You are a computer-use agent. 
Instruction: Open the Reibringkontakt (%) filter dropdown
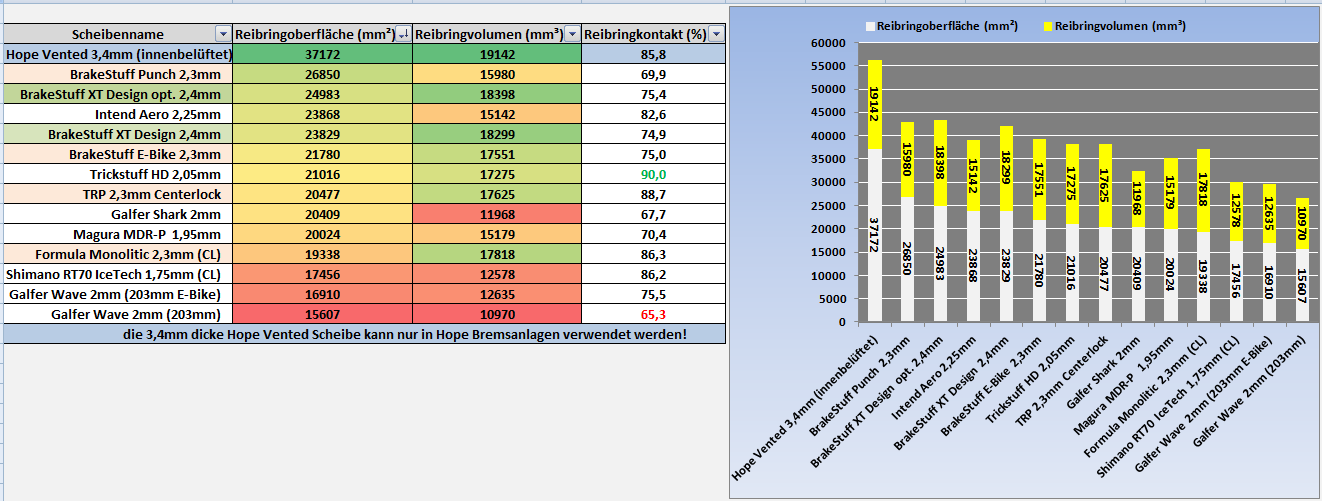pyautogui.click(x=715, y=35)
